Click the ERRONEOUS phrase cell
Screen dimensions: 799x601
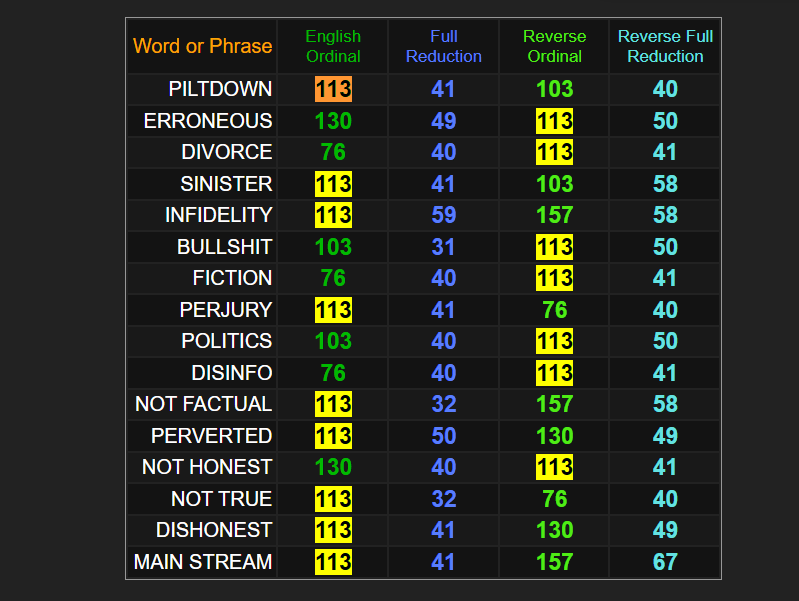coord(208,121)
